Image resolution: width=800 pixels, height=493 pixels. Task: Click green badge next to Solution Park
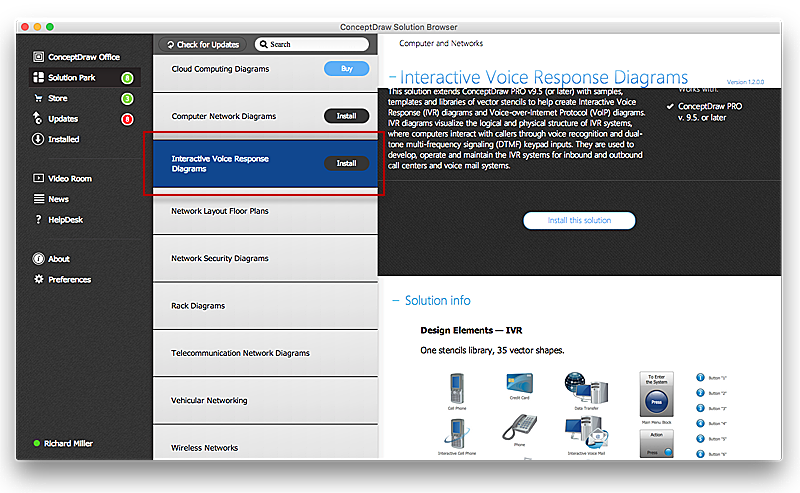tap(127, 78)
